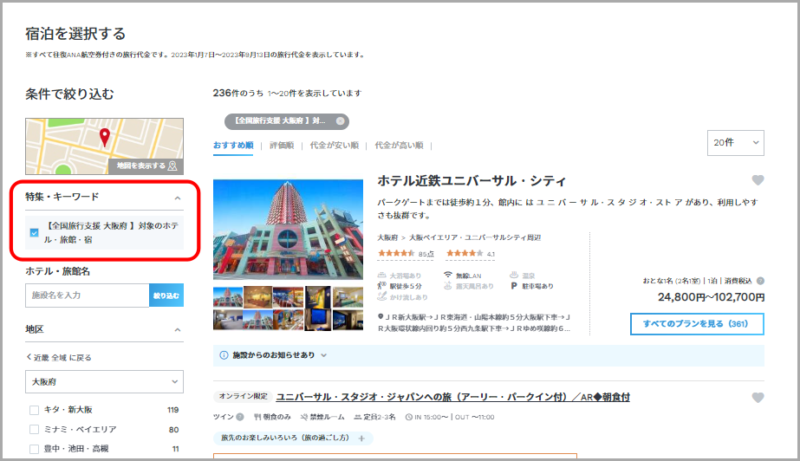Open the 大阪府 prefecture dropdown
This screenshot has height=461, width=800.
105,381
